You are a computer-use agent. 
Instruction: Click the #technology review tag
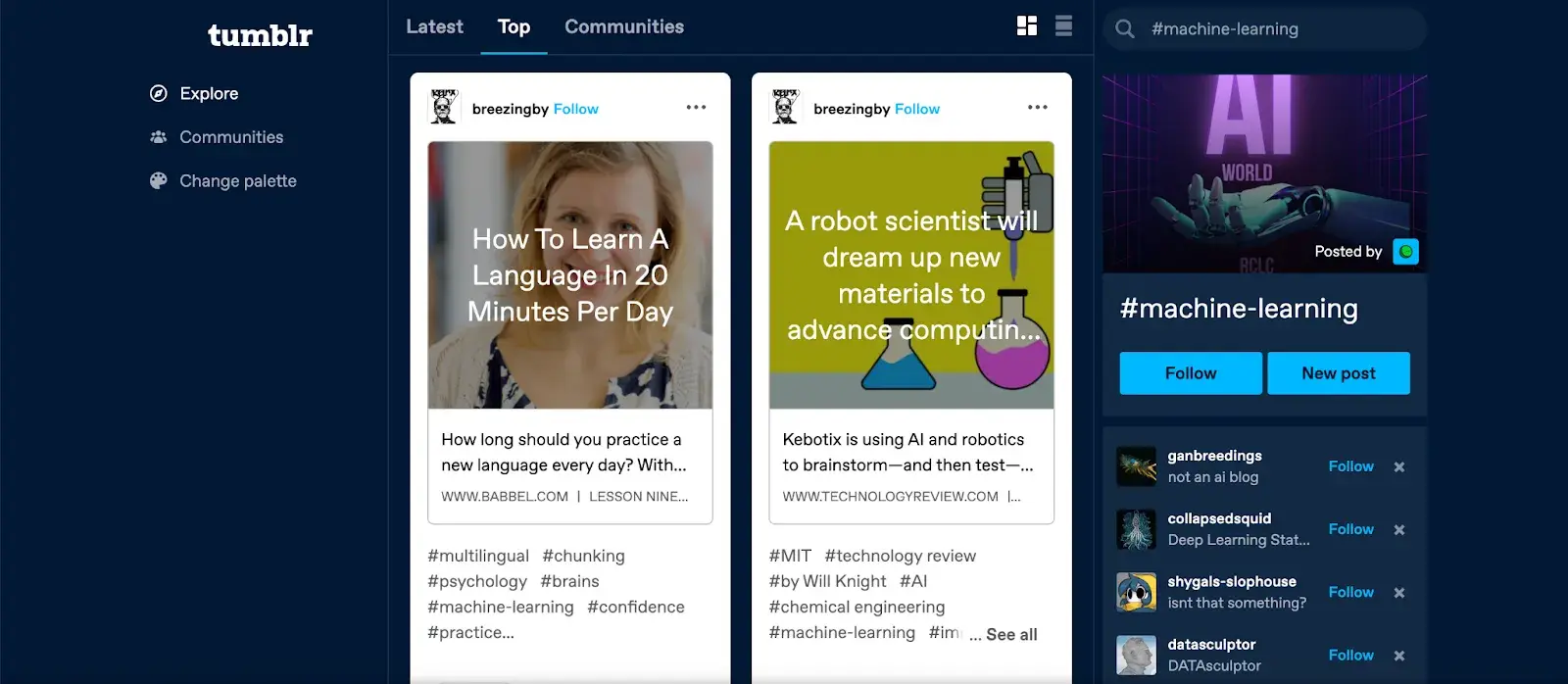[x=901, y=556]
